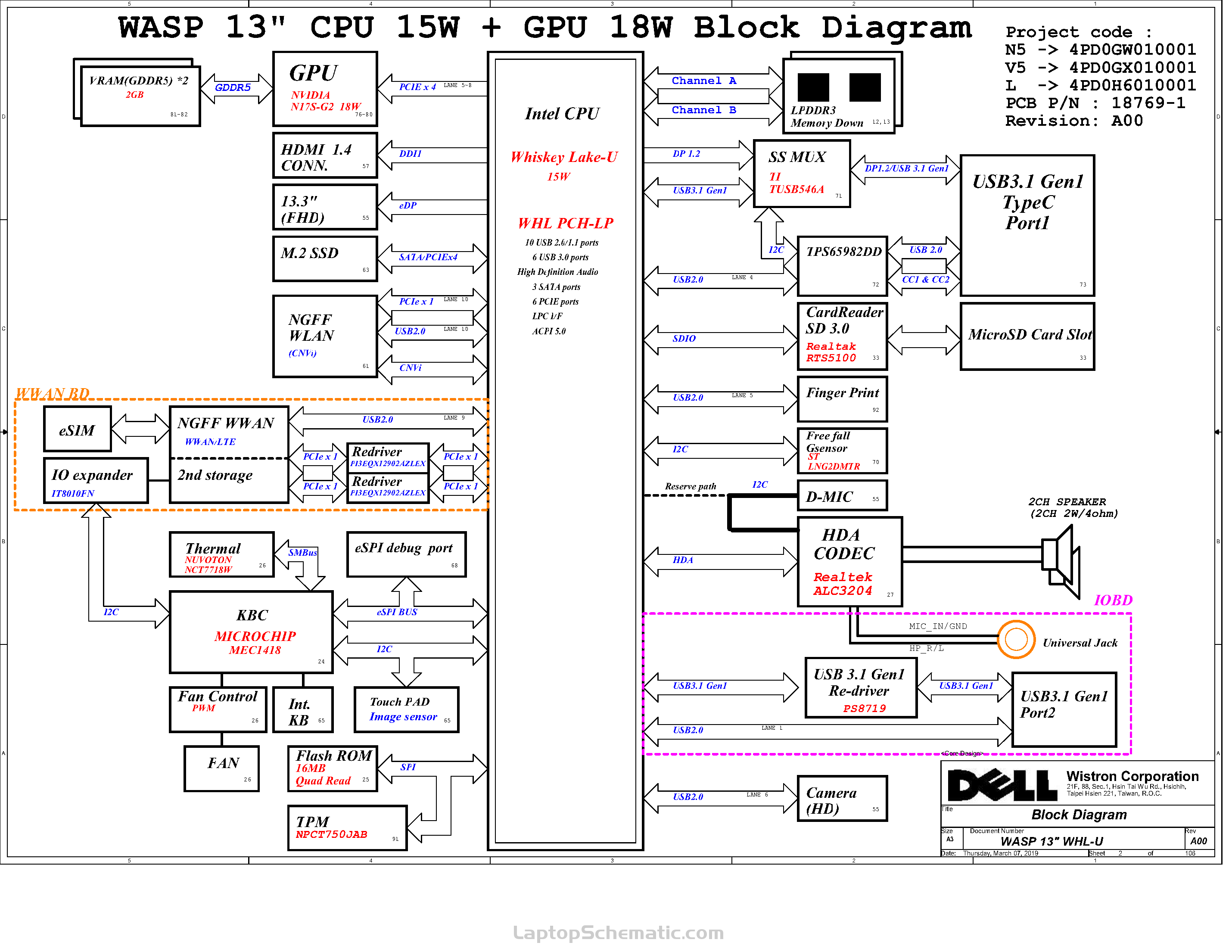Click the HDMI 1.4 CONN. block
Viewport: 1232px width, 952px height.
(325, 156)
